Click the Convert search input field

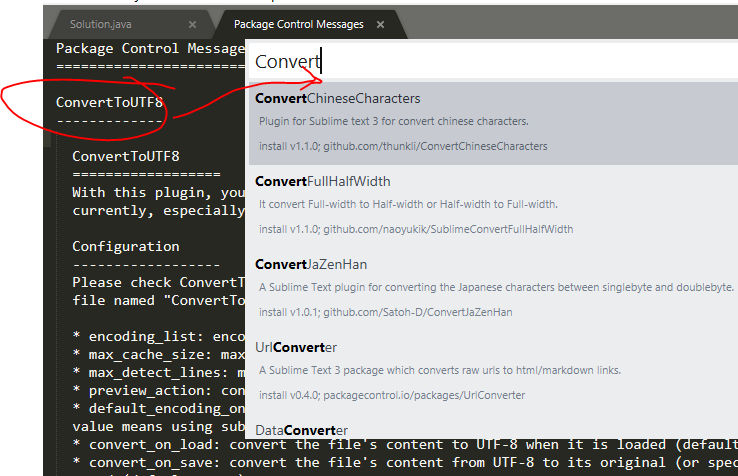pyautogui.click(x=493, y=61)
